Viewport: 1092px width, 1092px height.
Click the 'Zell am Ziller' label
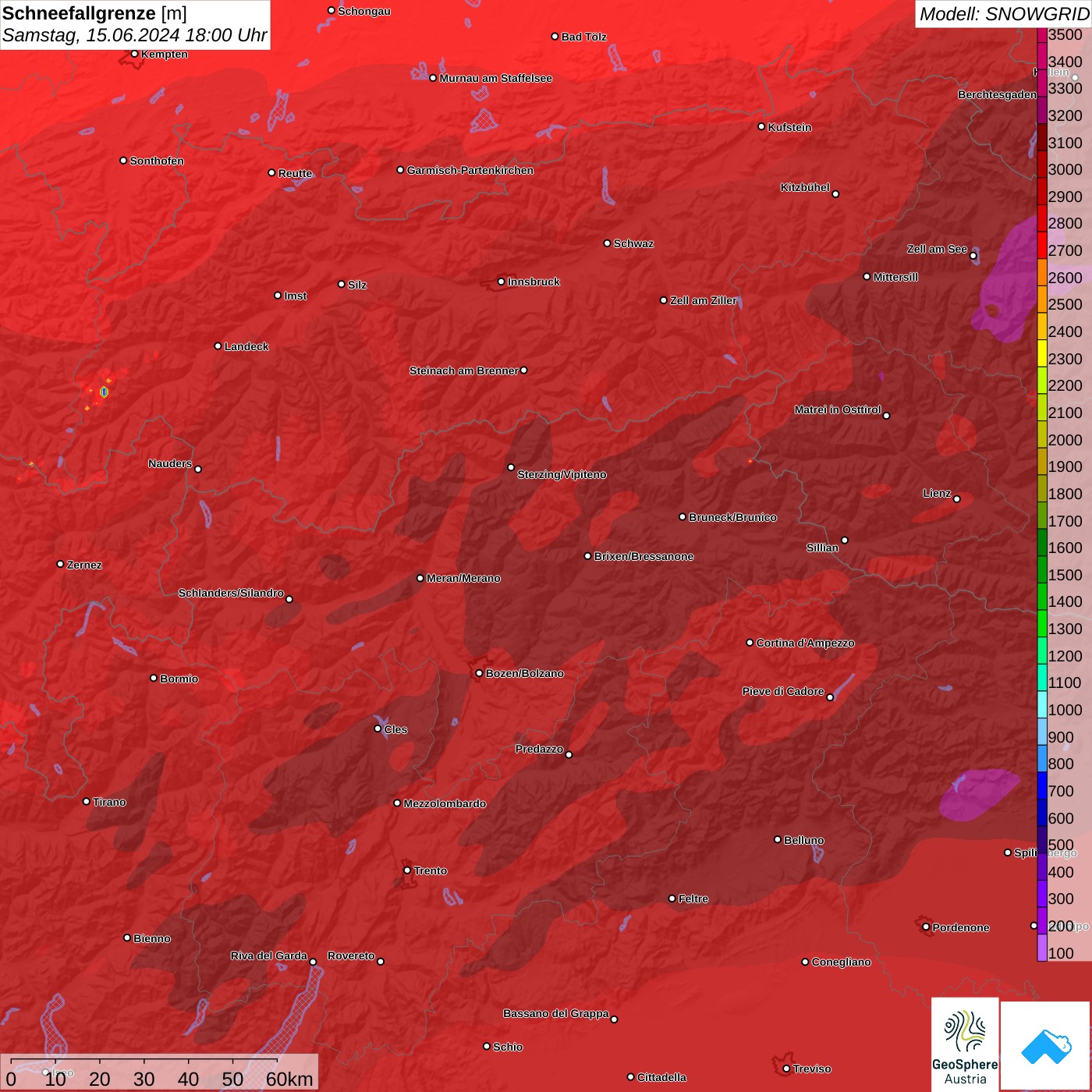pyautogui.click(x=703, y=300)
